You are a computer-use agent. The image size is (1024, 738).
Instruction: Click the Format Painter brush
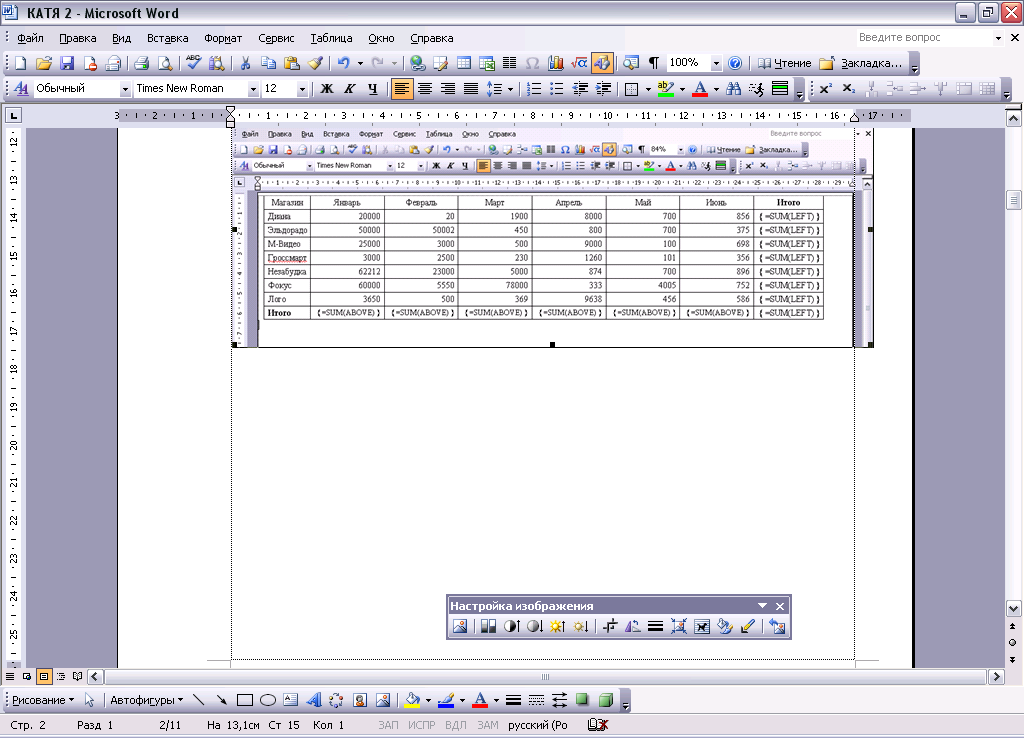pos(315,63)
